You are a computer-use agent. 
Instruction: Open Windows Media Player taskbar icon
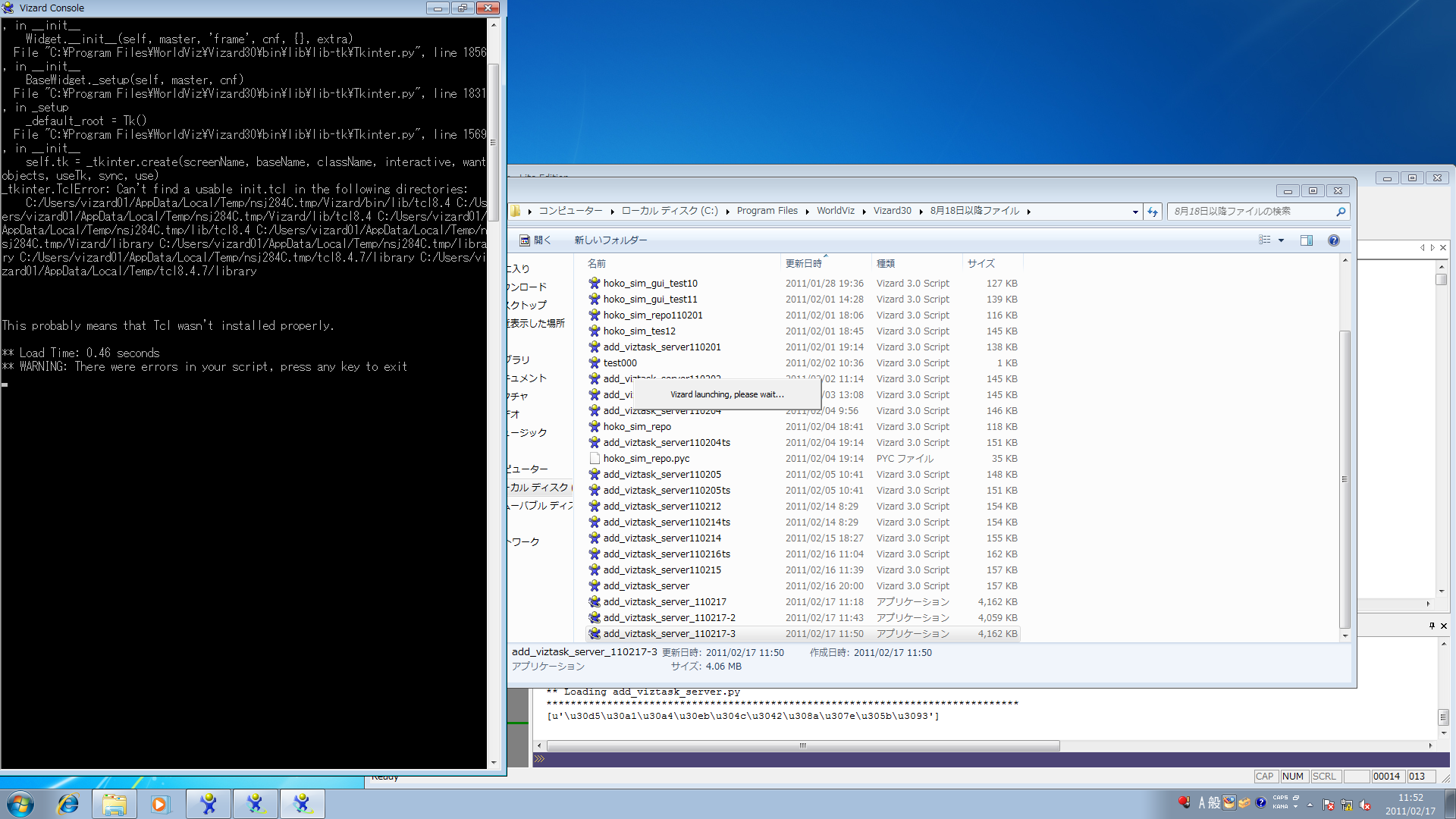(160, 804)
